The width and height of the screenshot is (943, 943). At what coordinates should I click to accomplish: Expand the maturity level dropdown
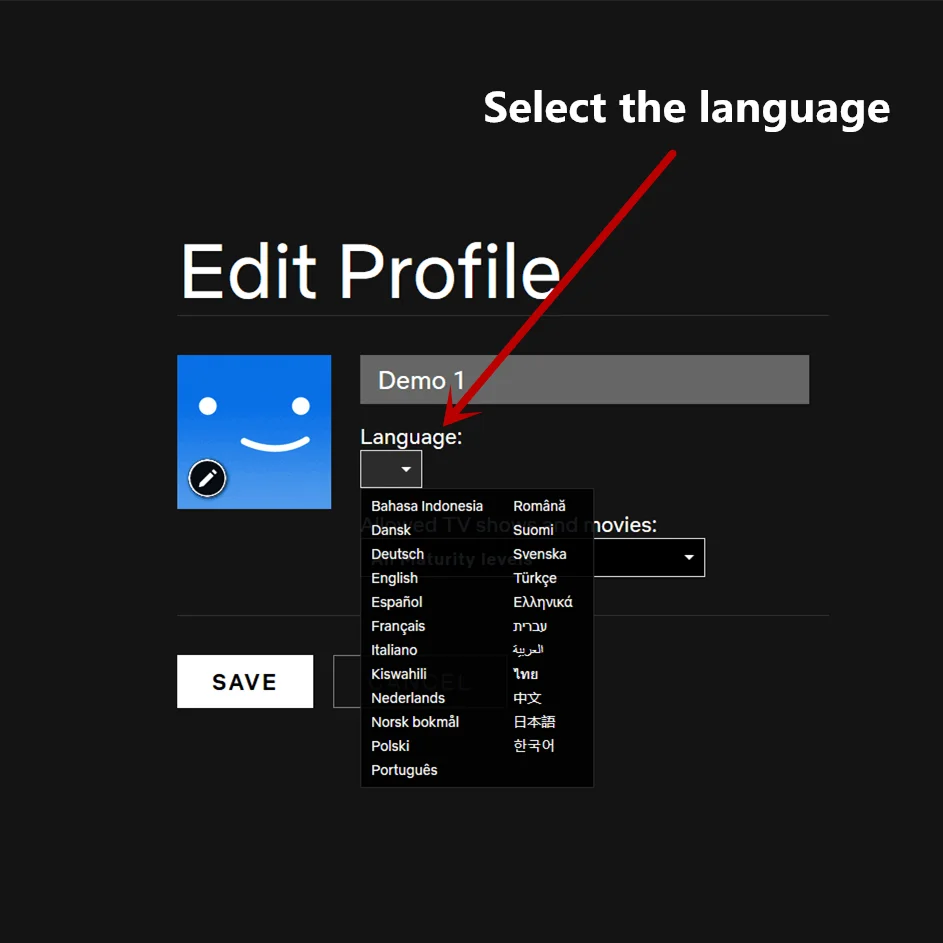click(x=689, y=557)
